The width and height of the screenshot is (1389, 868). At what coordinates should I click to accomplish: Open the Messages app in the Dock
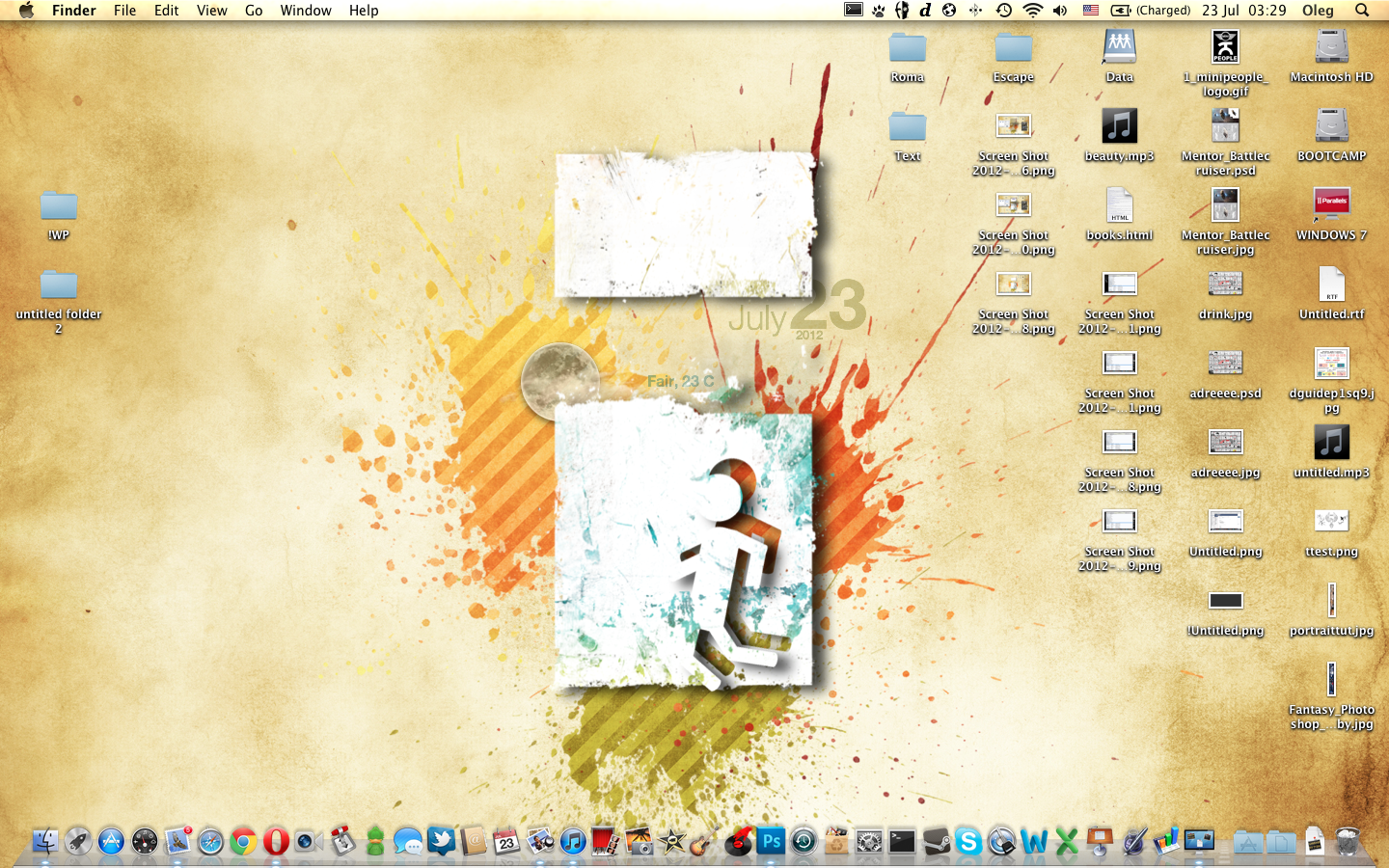pyautogui.click(x=408, y=841)
